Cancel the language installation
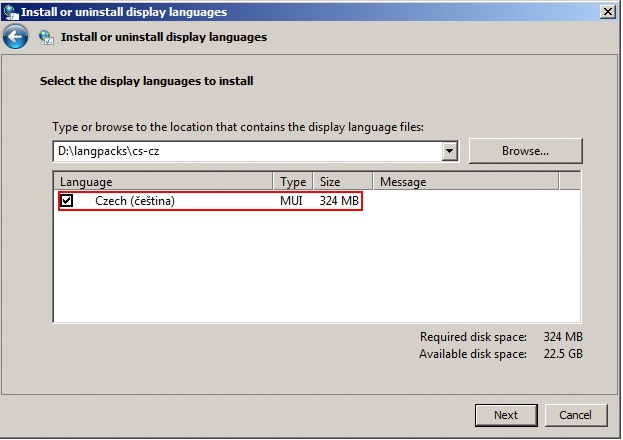Viewport: 623px width, 440px height. click(576, 415)
